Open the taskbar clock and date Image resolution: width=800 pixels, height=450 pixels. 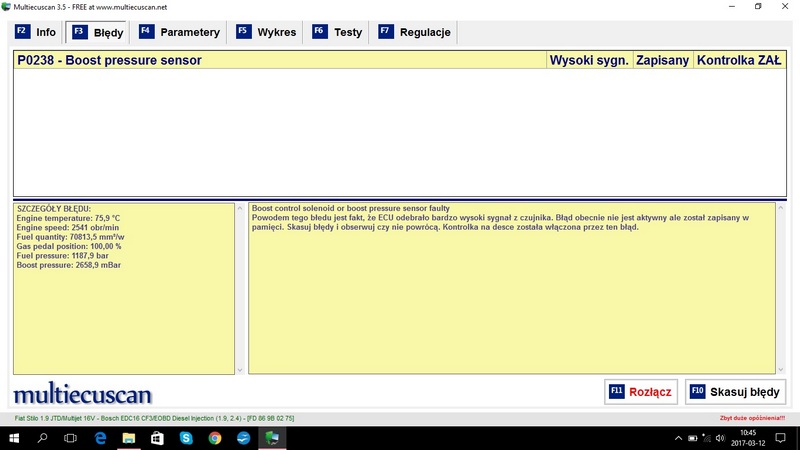pyautogui.click(x=748, y=438)
